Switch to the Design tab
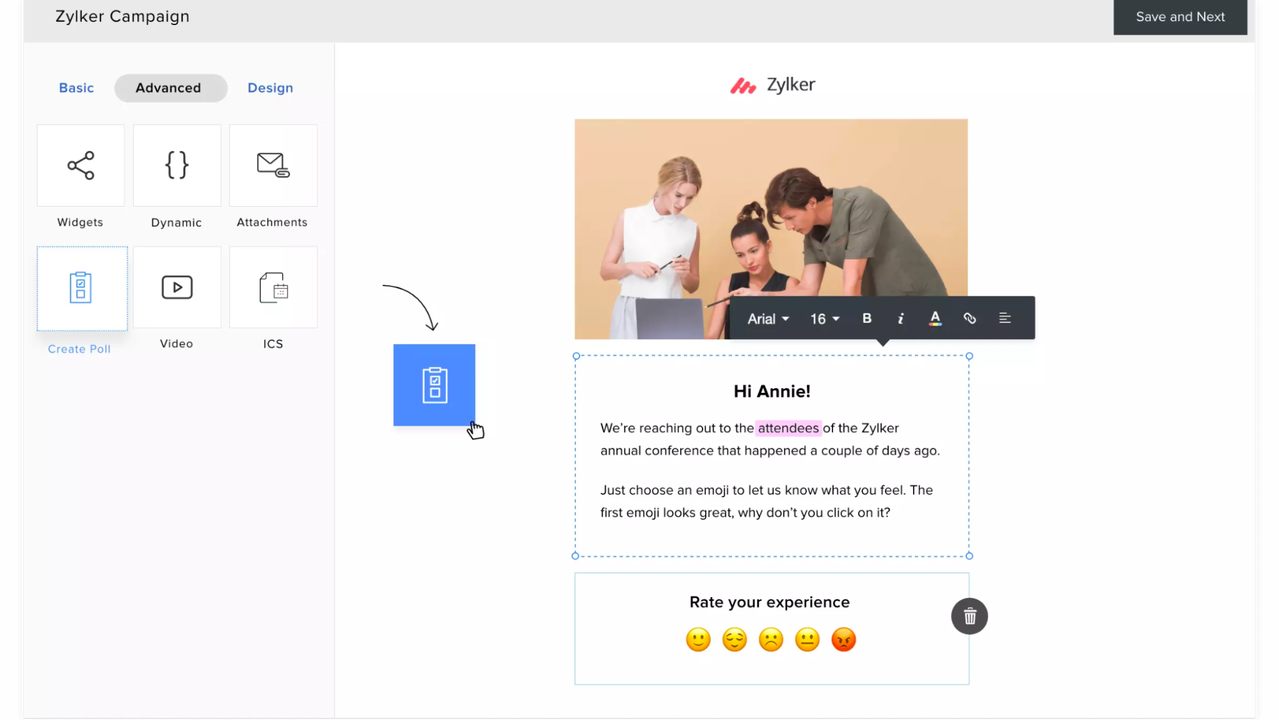The image size is (1279, 720). click(x=270, y=88)
